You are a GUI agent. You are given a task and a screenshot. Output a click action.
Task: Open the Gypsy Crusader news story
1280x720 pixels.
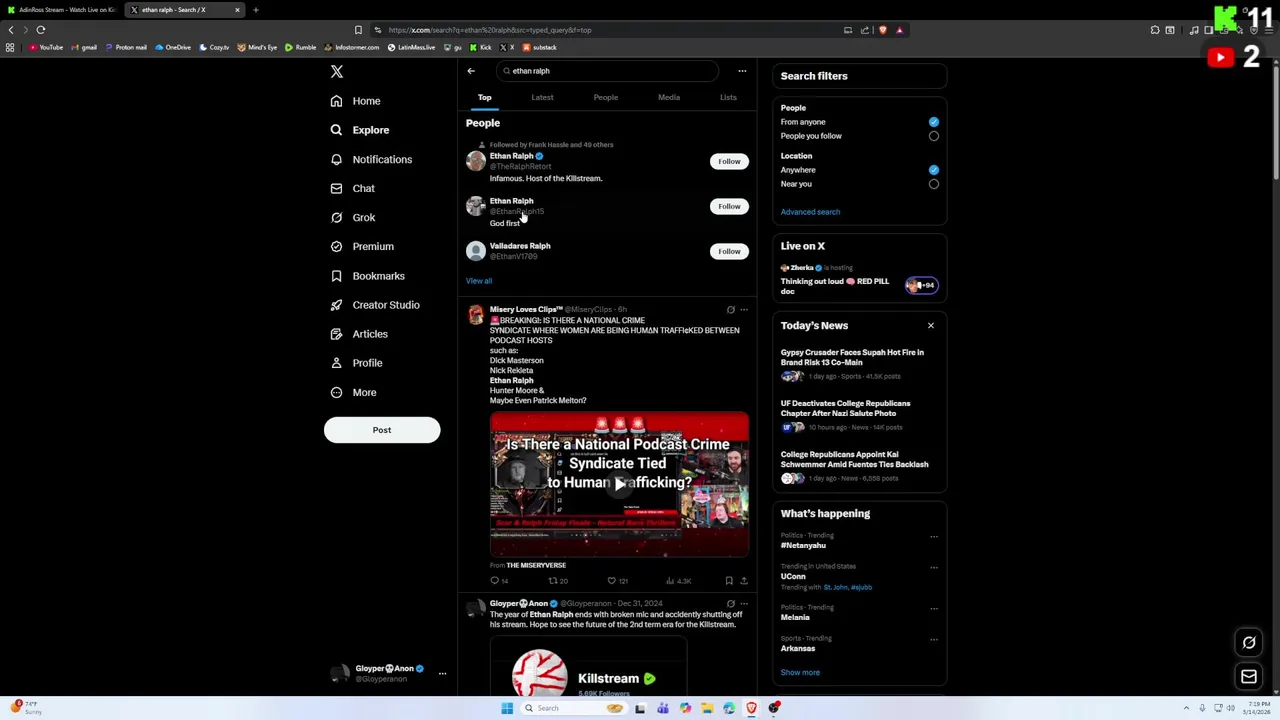point(858,364)
